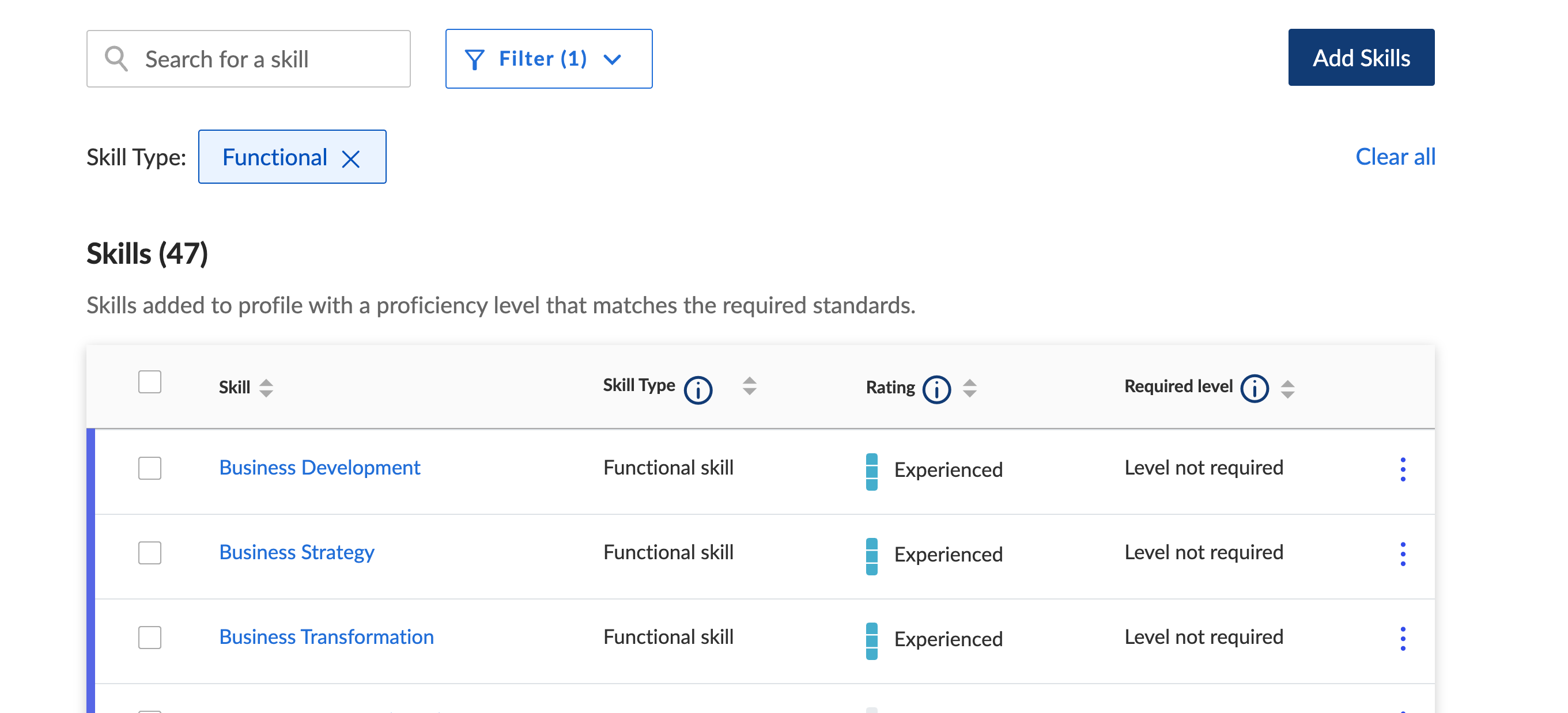This screenshot has width=1568, height=713.
Task: Click the Skill Type info icon
Action: pyautogui.click(x=698, y=389)
